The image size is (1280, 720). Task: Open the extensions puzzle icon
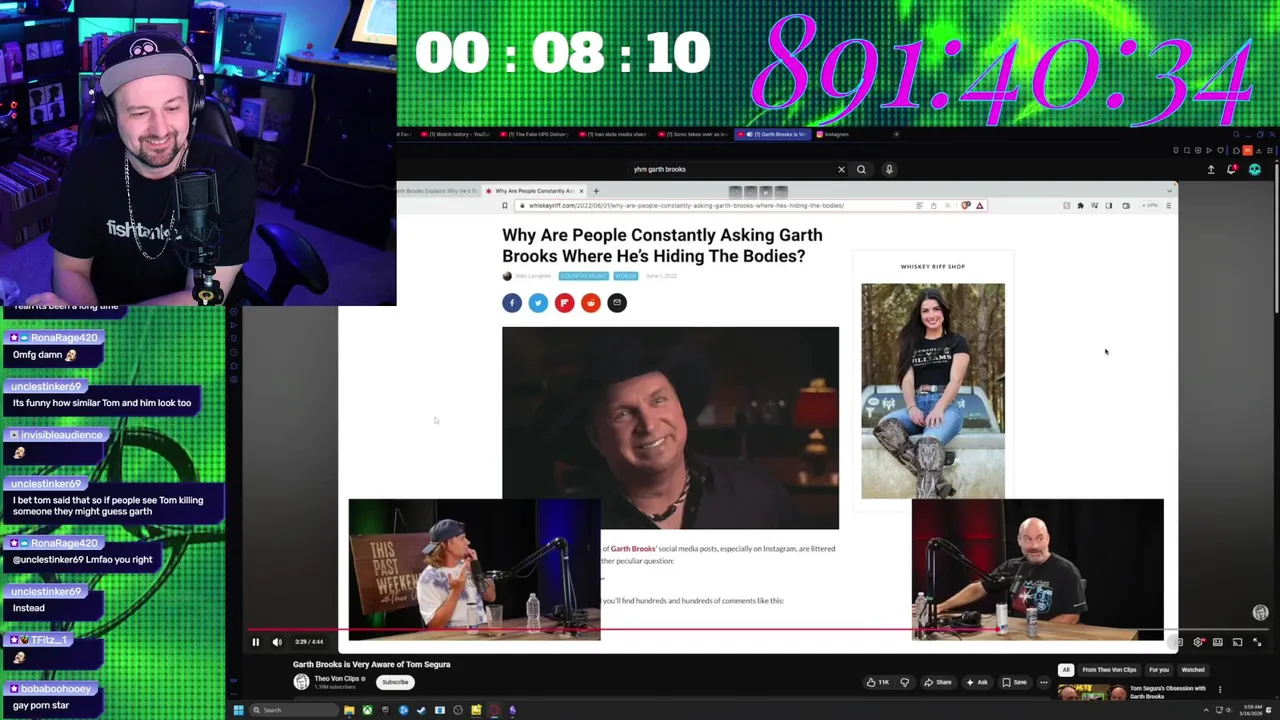click(1080, 206)
